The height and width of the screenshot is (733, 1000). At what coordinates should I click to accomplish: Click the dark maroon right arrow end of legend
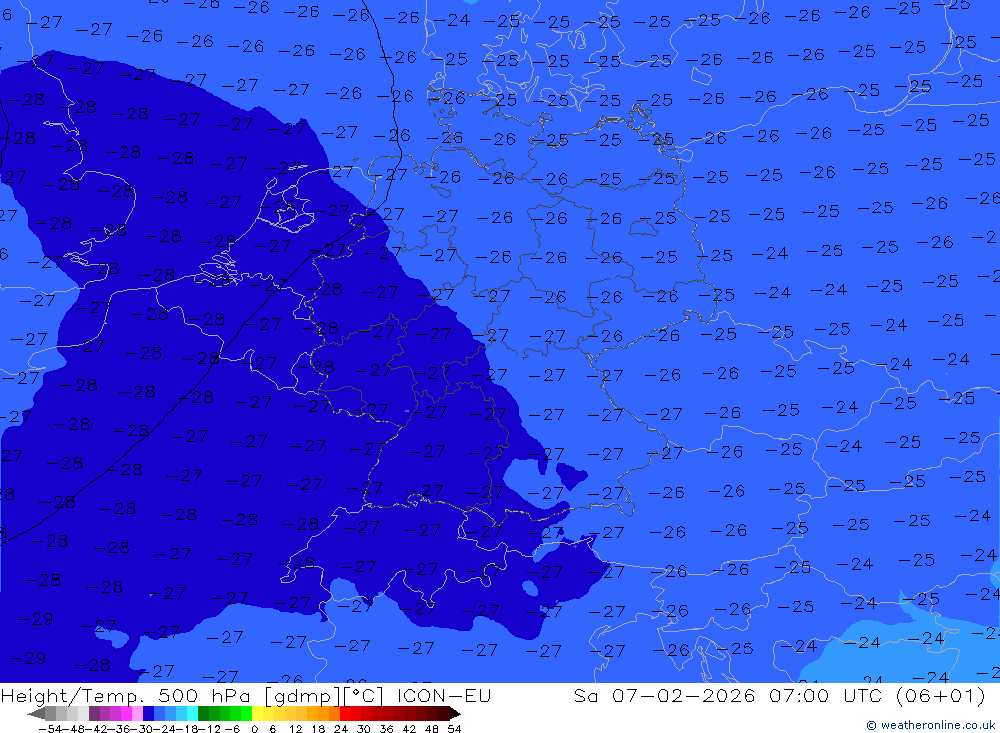pyautogui.click(x=455, y=713)
